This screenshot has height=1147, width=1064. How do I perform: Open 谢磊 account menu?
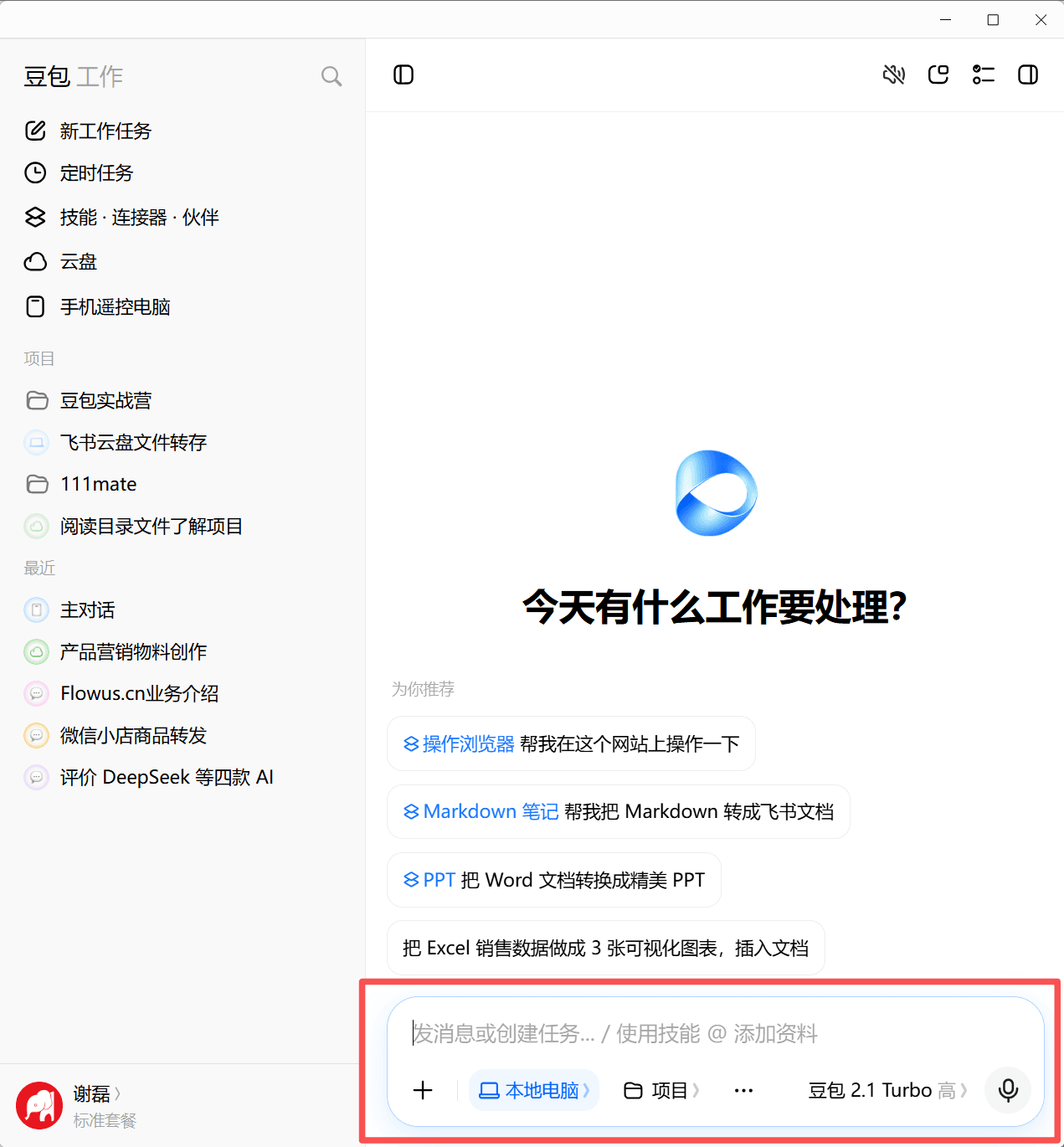click(97, 1093)
